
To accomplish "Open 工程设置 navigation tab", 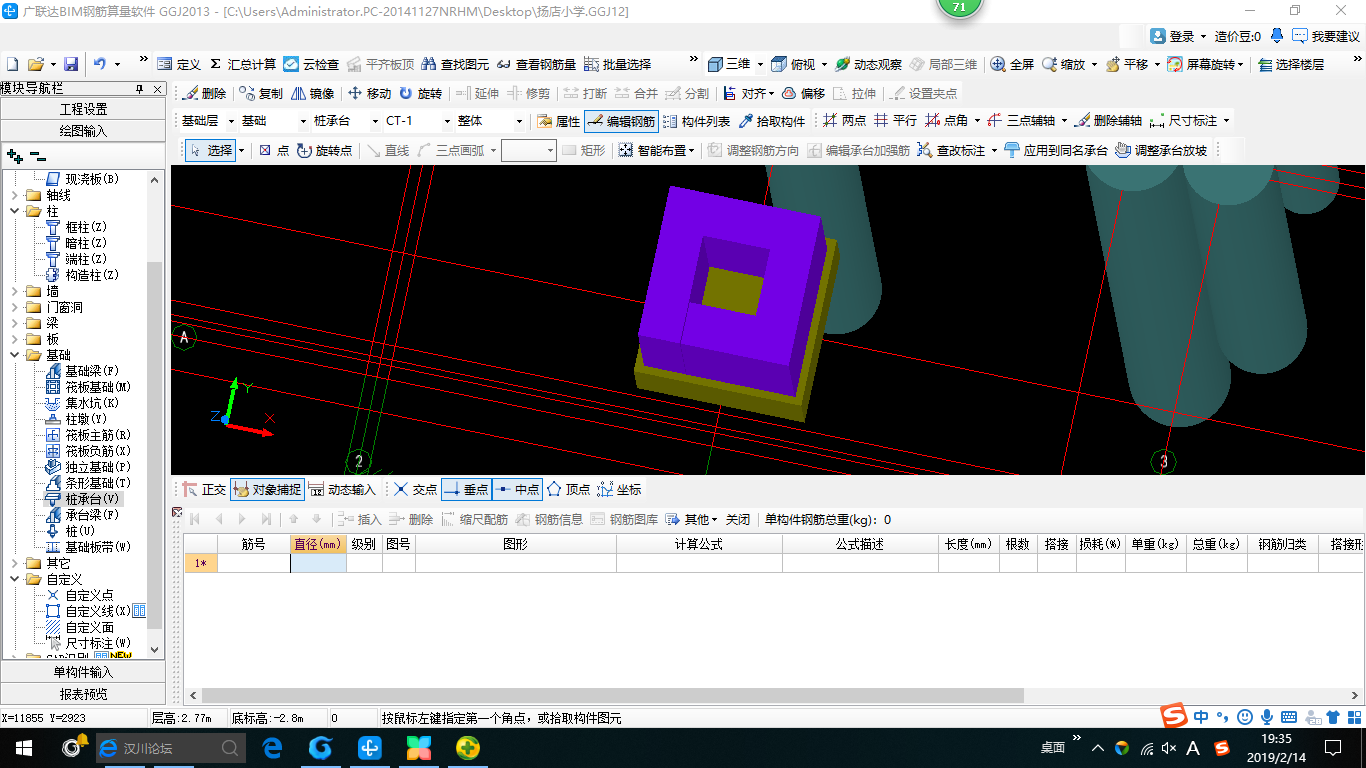I will pos(84,109).
